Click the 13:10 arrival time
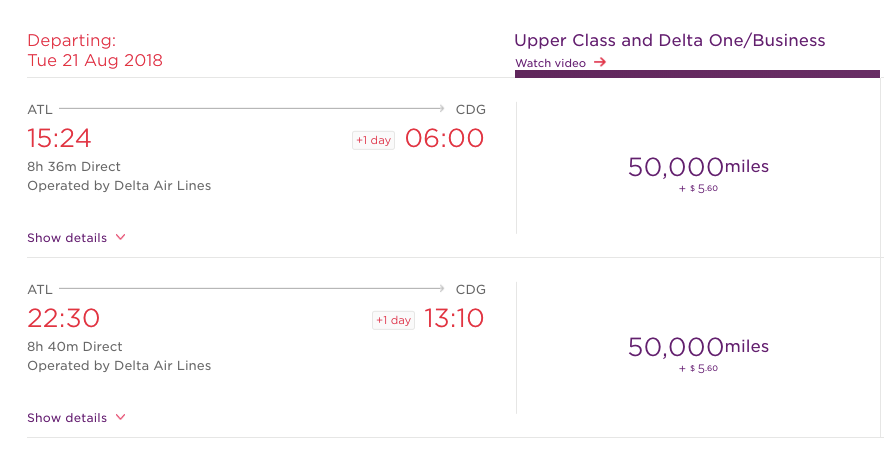 tap(453, 319)
